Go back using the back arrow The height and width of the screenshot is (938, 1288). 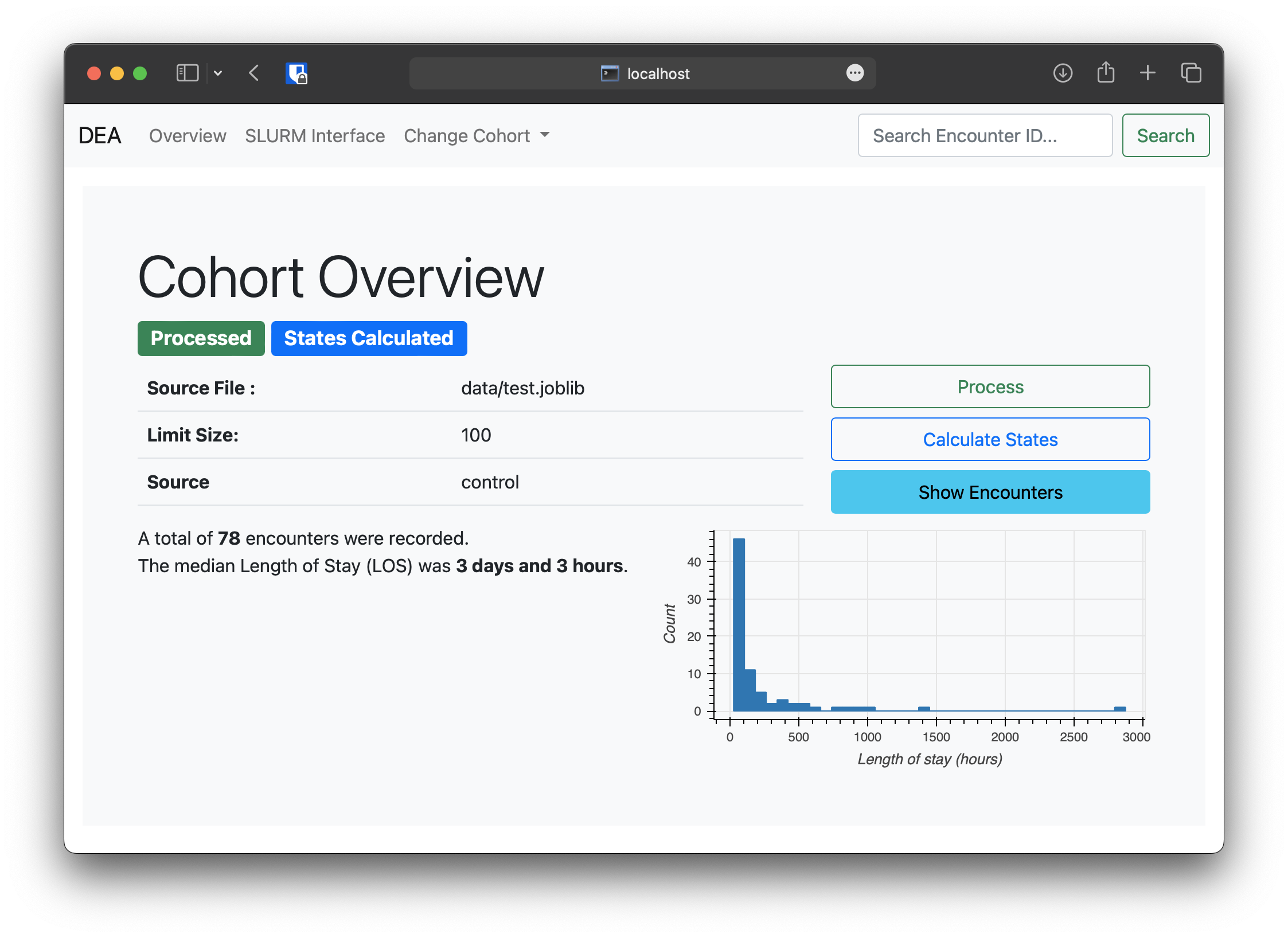click(254, 73)
